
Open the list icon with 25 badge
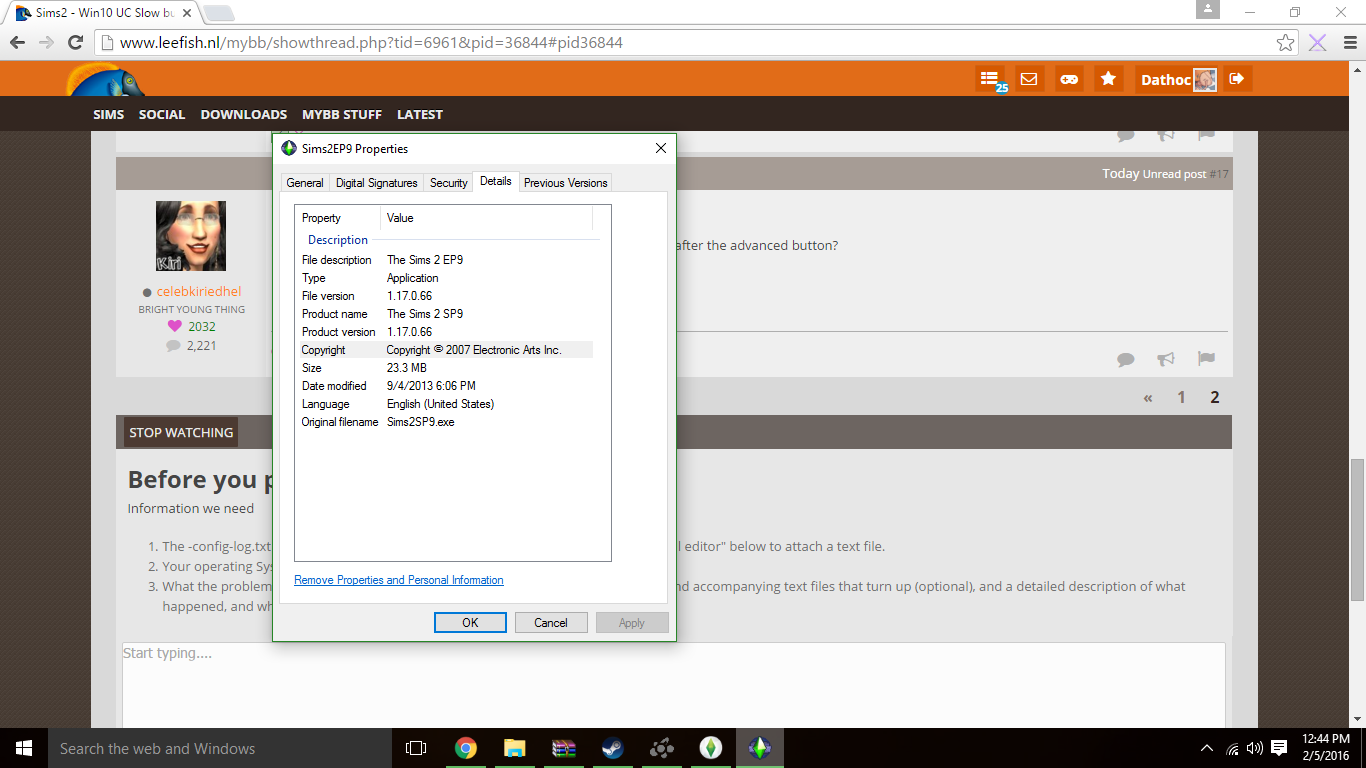coord(989,79)
